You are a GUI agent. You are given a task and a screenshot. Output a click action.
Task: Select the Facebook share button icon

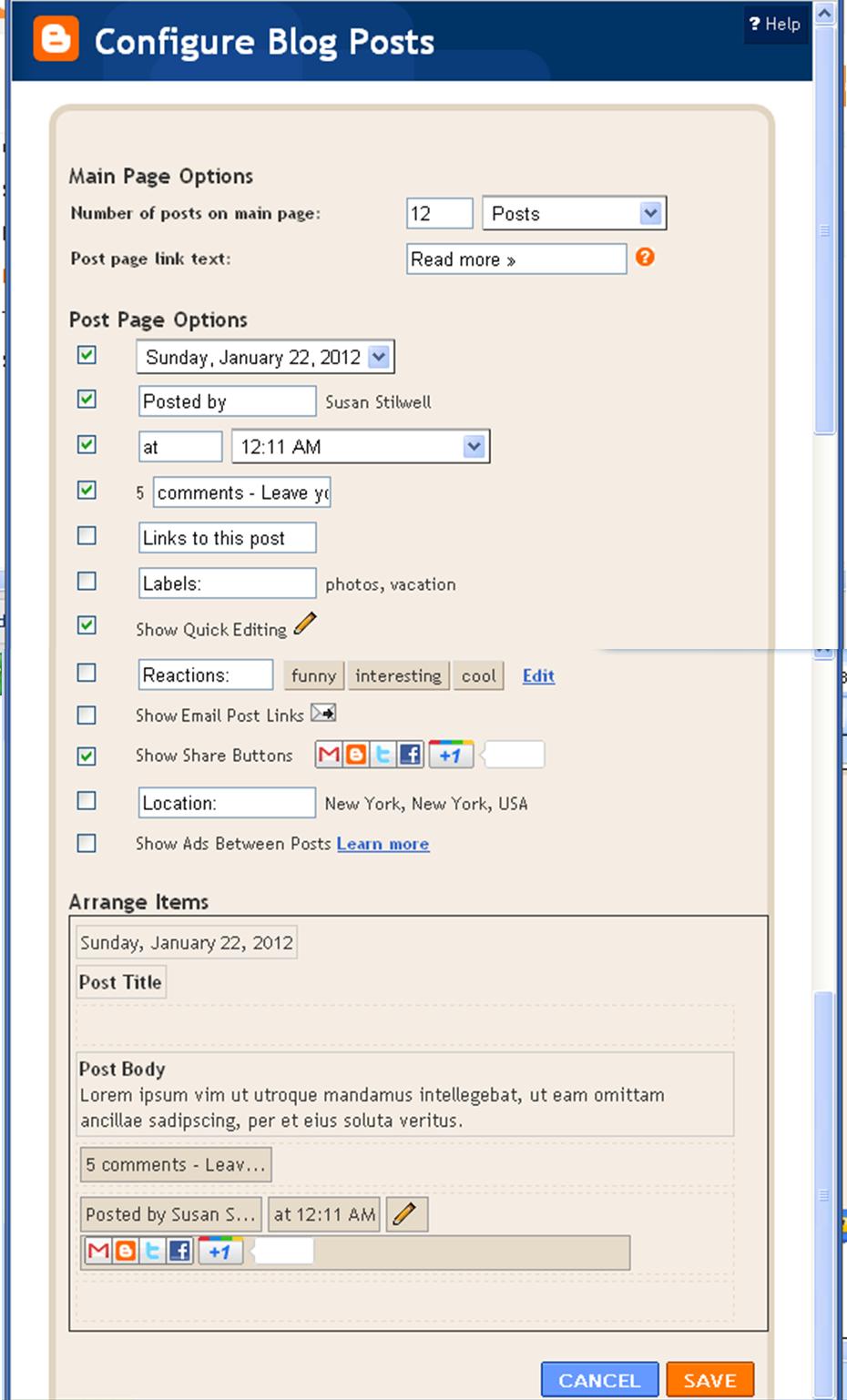tap(412, 754)
